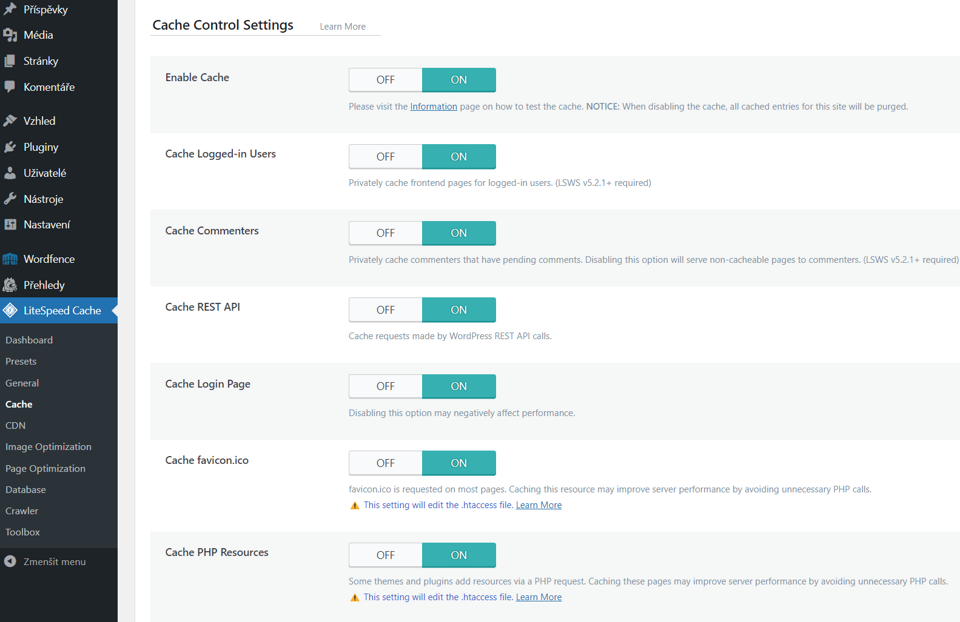Click Learn More beside Cache Control Settings
960x622 pixels.
click(342, 27)
